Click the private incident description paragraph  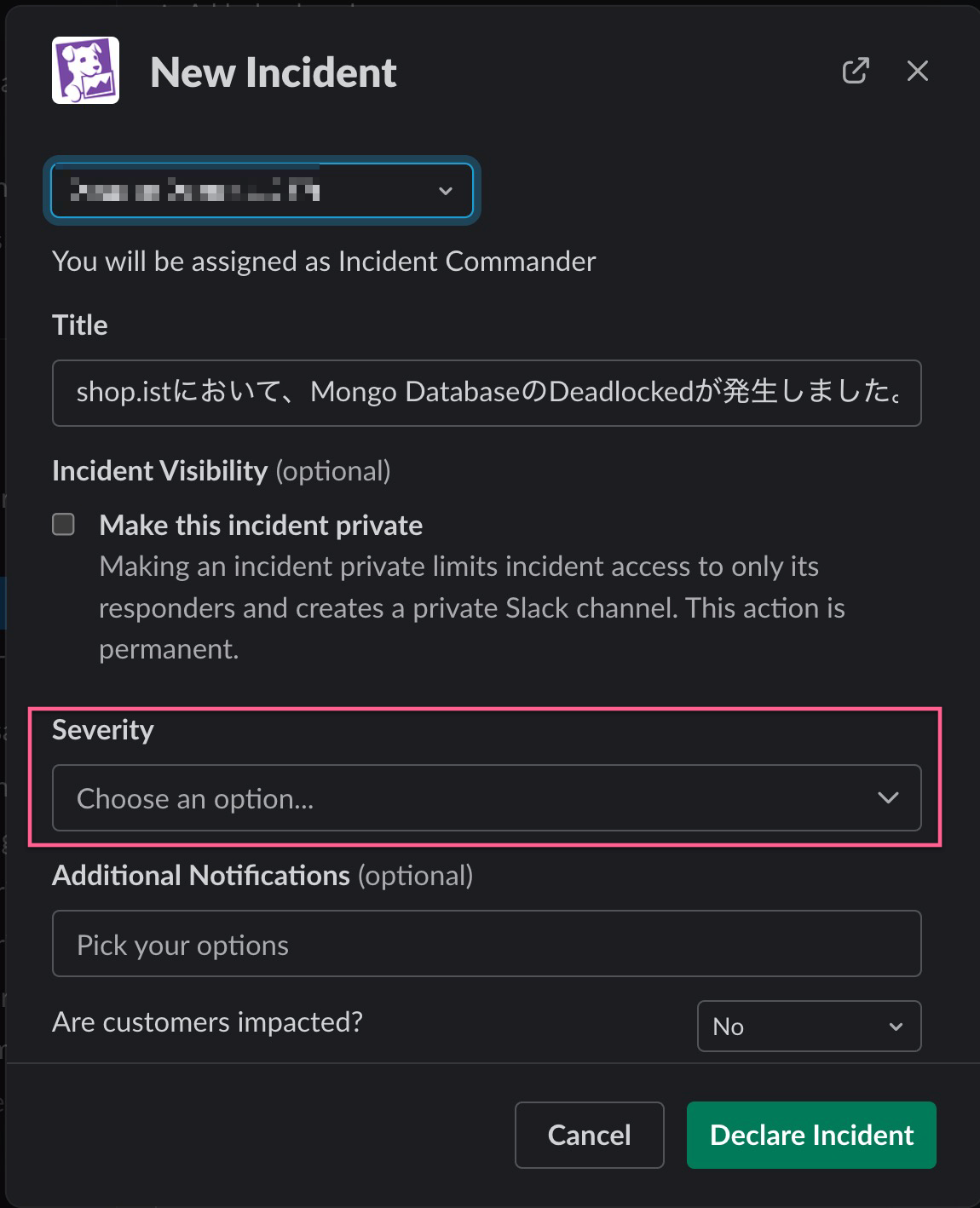pos(471,607)
